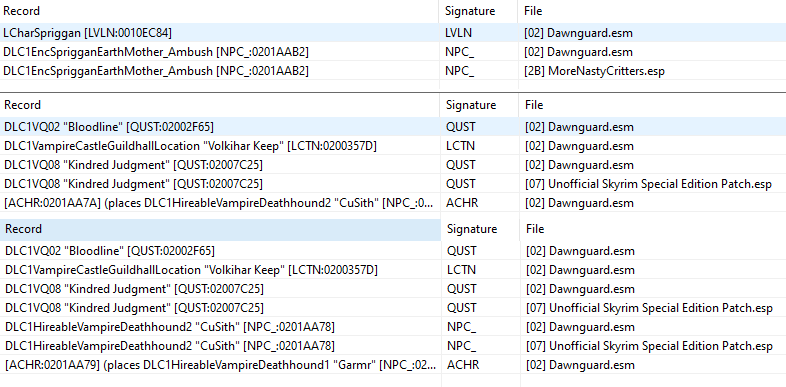This screenshot has width=786, height=387.
Task: Select the LCharSpriggan [LVLN:0010EC84] record
Action: [x=88, y=33]
